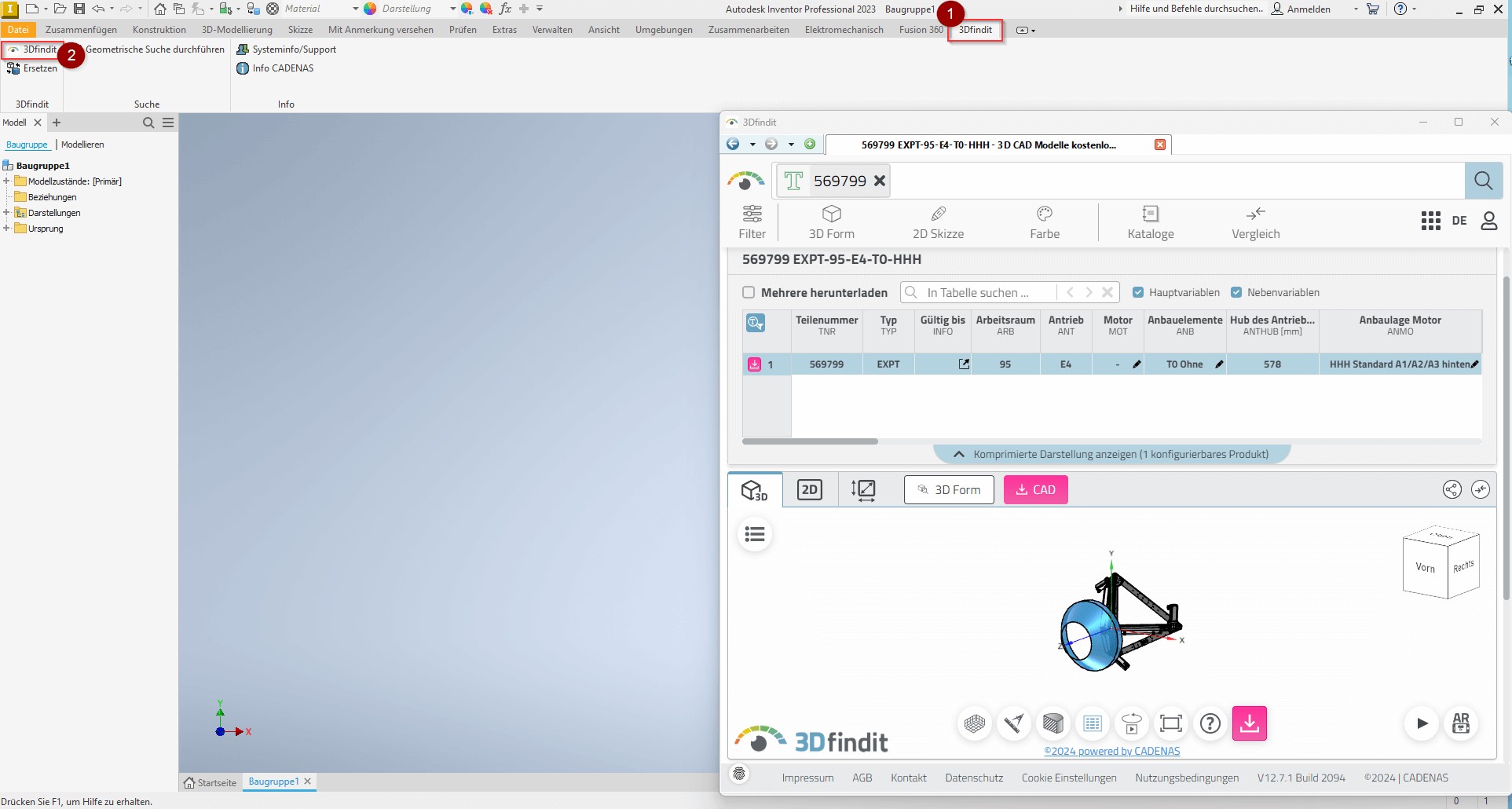Clear the 569799 search input field
The image size is (1512, 809).
(880, 180)
